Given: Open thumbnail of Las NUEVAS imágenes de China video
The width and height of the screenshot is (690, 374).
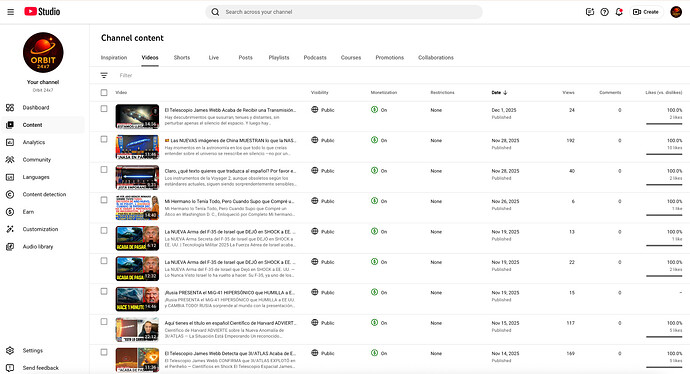Looking at the screenshot, I should click(x=137, y=147).
